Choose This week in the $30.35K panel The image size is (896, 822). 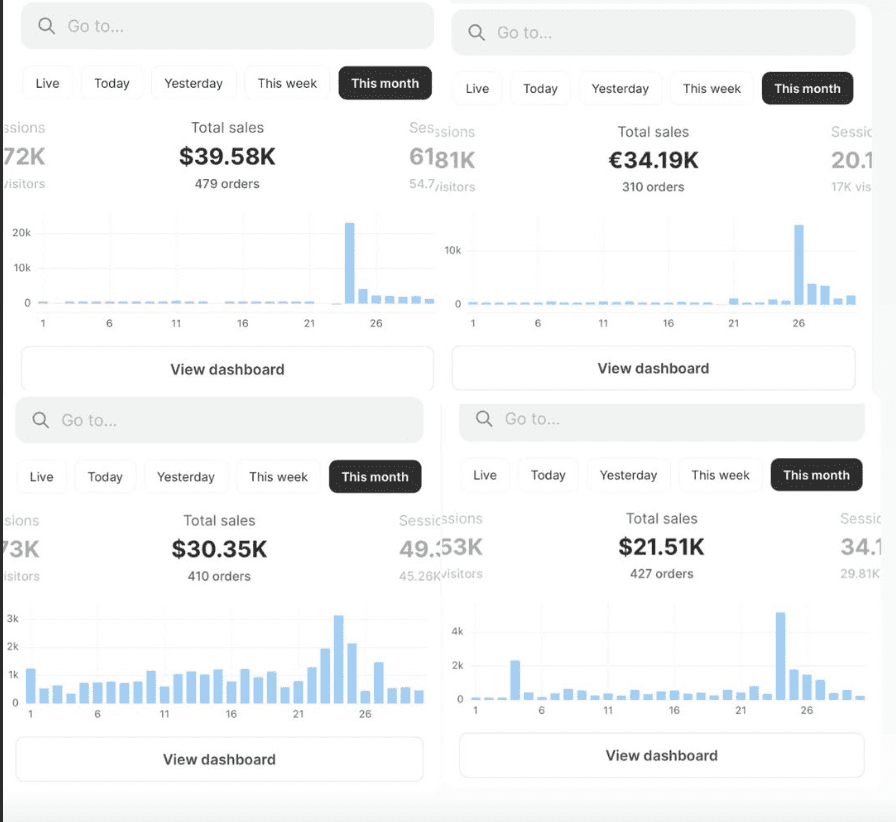pyautogui.click(x=278, y=477)
